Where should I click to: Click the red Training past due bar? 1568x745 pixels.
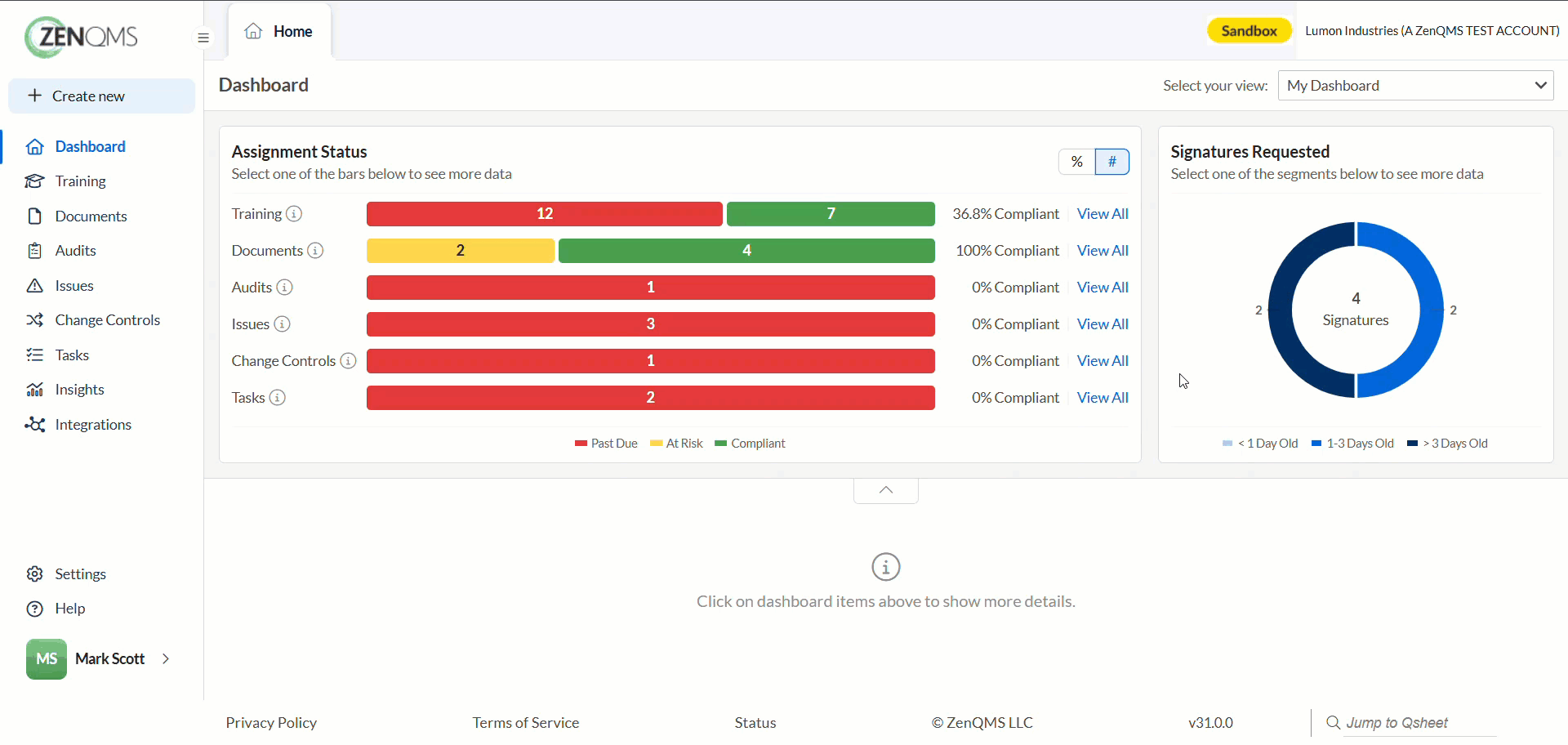click(x=545, y=214)
